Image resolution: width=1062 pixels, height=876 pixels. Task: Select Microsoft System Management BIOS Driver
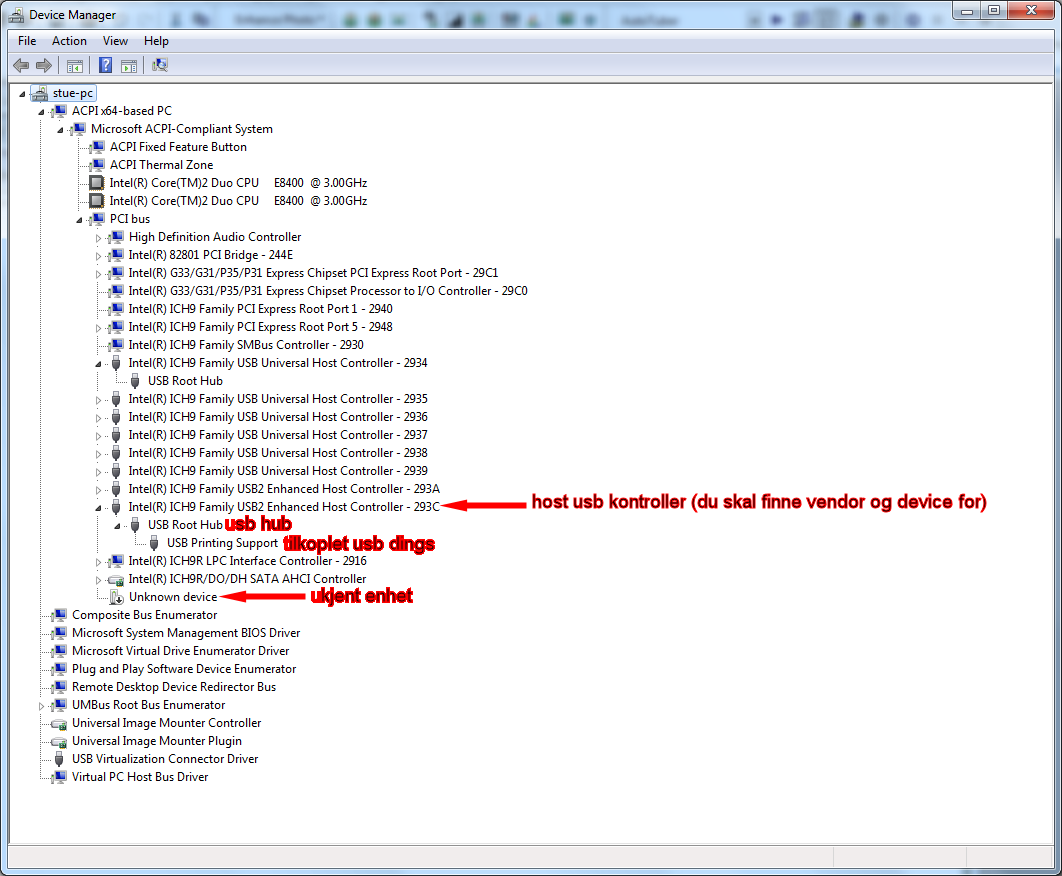pyautogui.click(x=186, y=633)
